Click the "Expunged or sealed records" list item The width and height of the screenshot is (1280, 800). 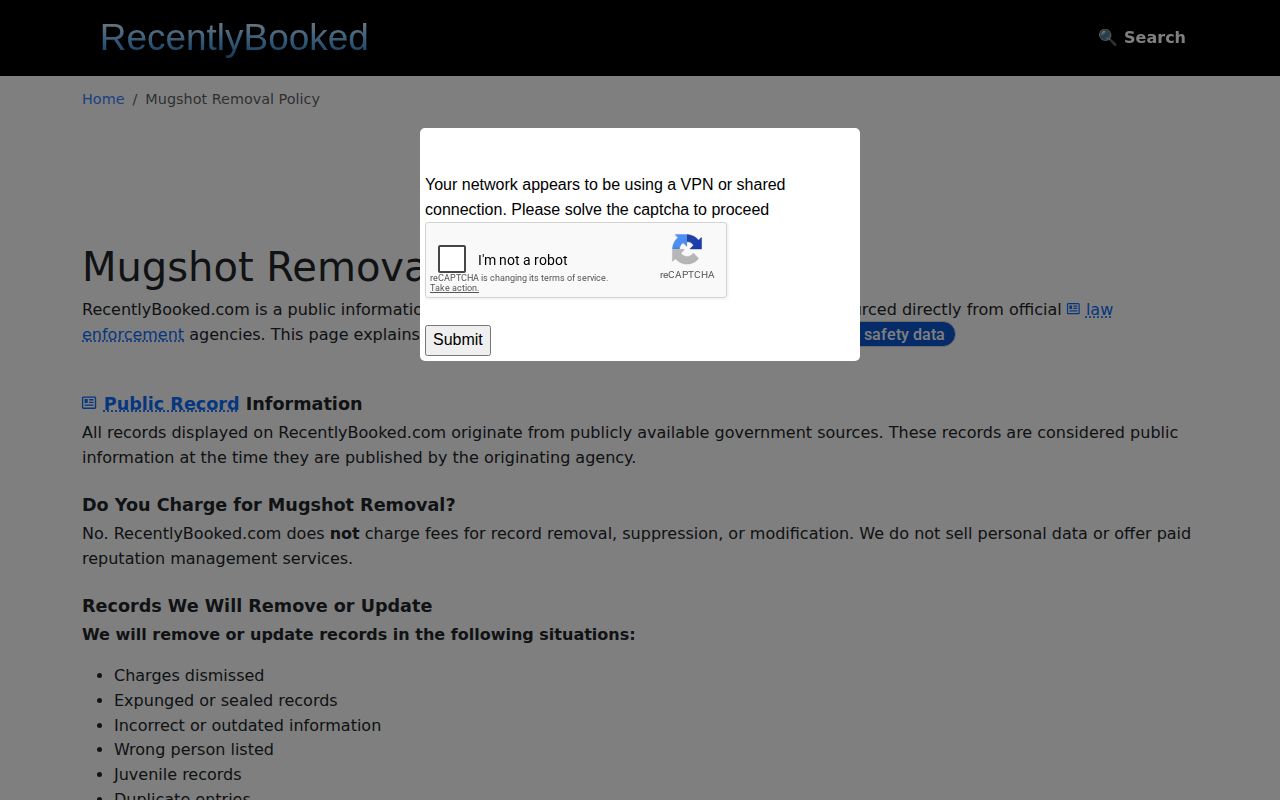(226, 701)
